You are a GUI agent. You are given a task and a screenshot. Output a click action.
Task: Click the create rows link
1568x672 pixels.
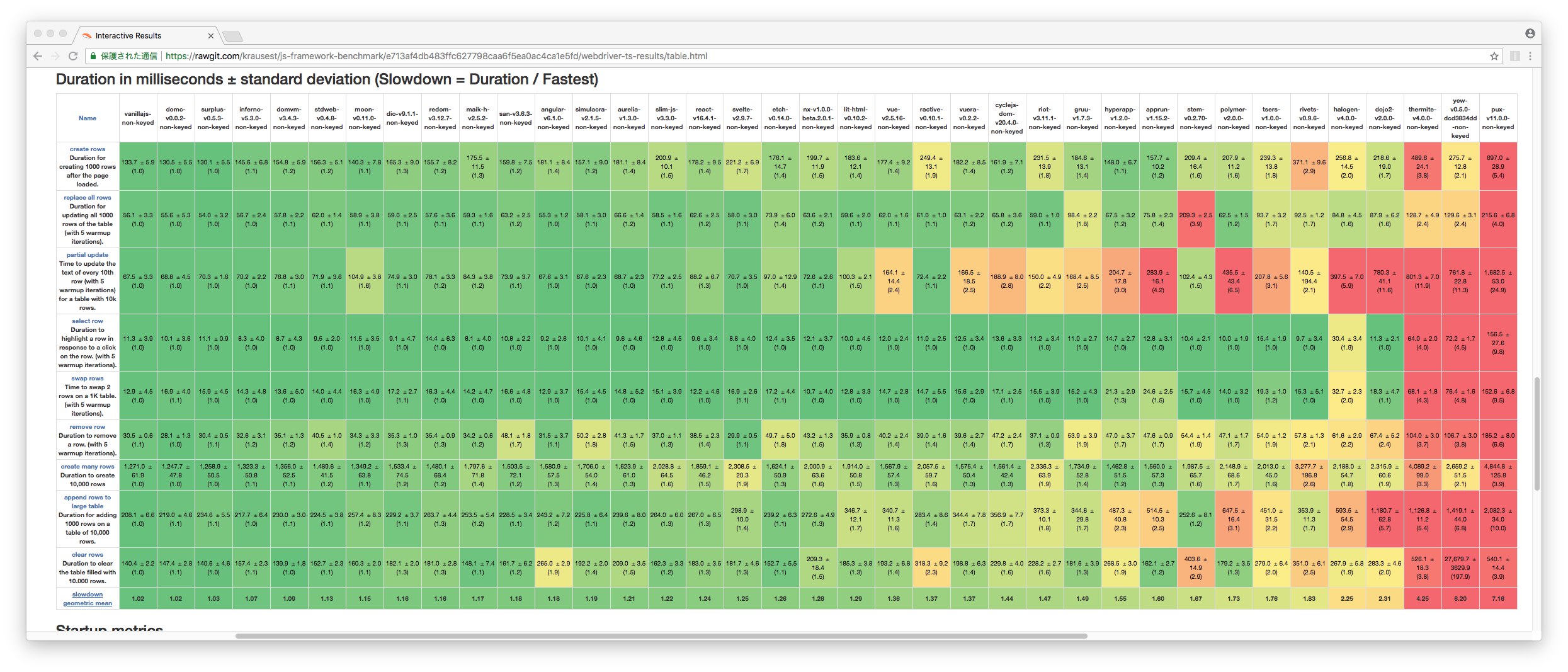point(88,149)
